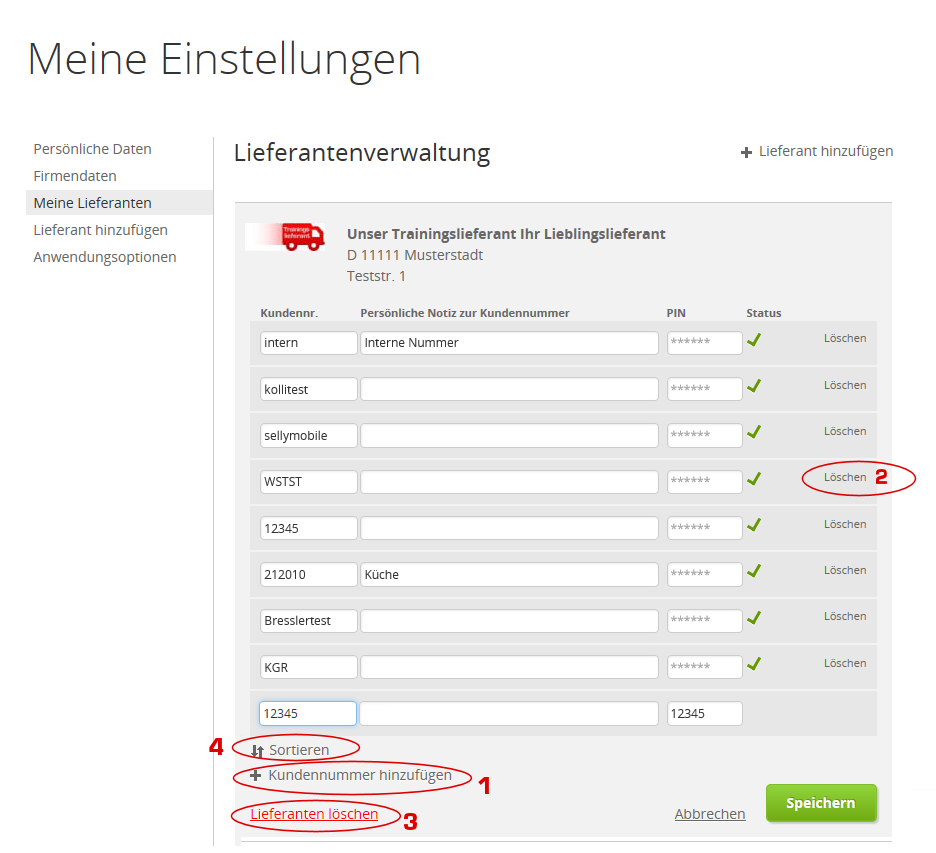Open Firmendaten settings section
The image size is (936, 853).
point(75,176)
